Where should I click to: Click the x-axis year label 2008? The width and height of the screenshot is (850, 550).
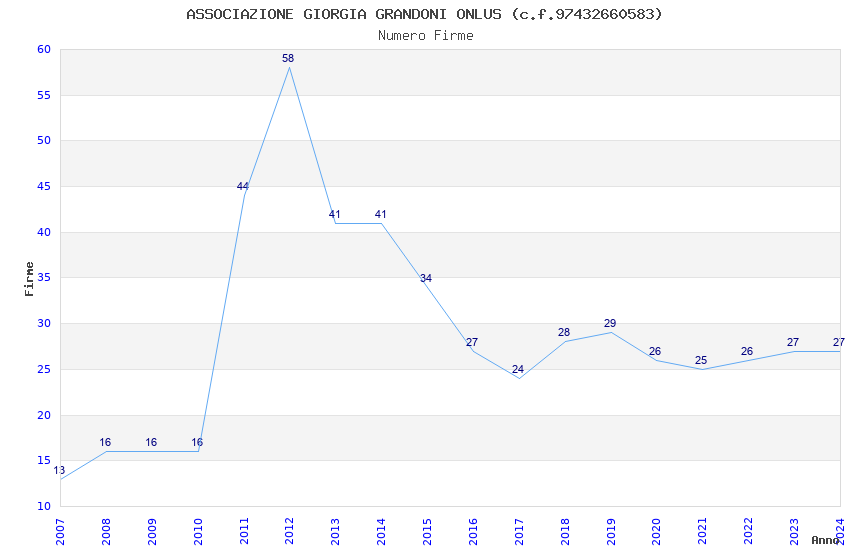[106, 531]
